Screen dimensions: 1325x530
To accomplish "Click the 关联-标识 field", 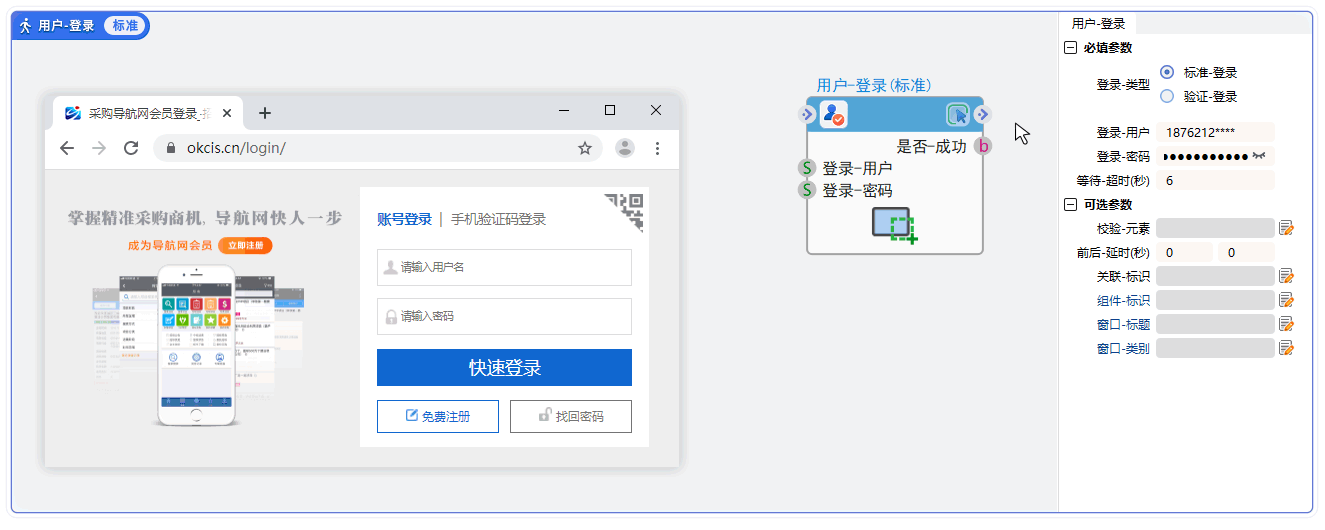I will 1215,276.
